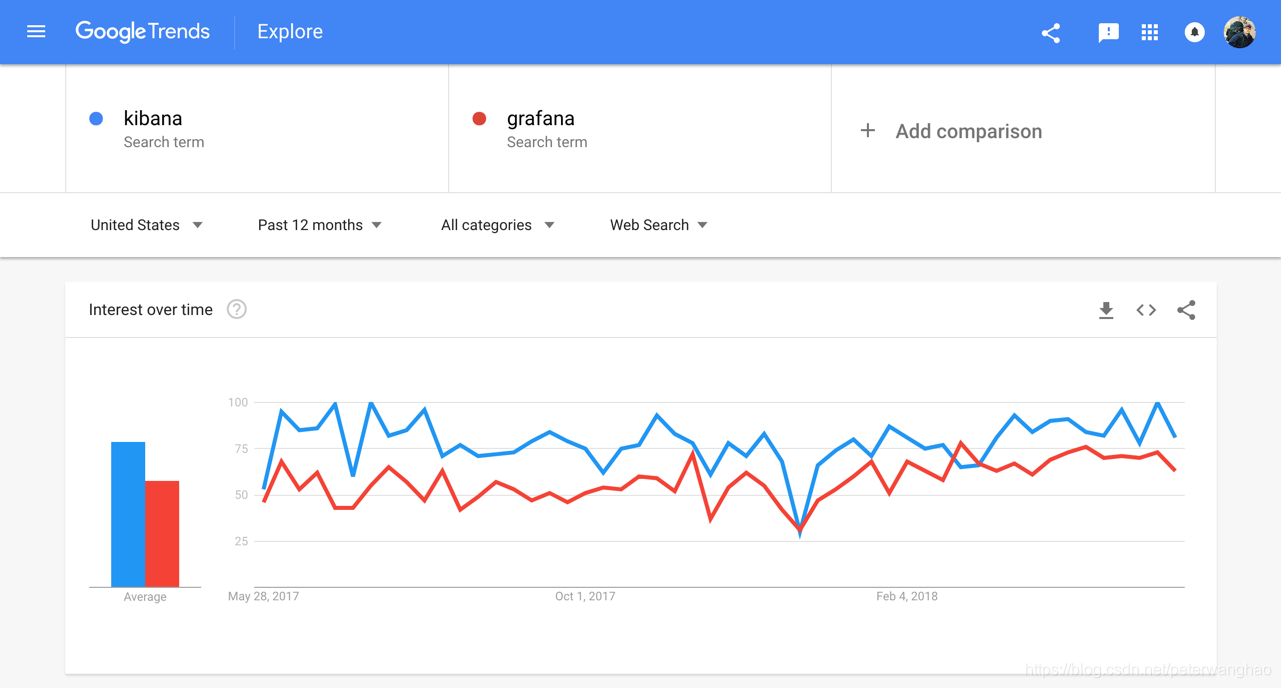Viewport: 1281px width, 688px height.
Task: Open your Google account profile picture
Action: coord(1239,31)
